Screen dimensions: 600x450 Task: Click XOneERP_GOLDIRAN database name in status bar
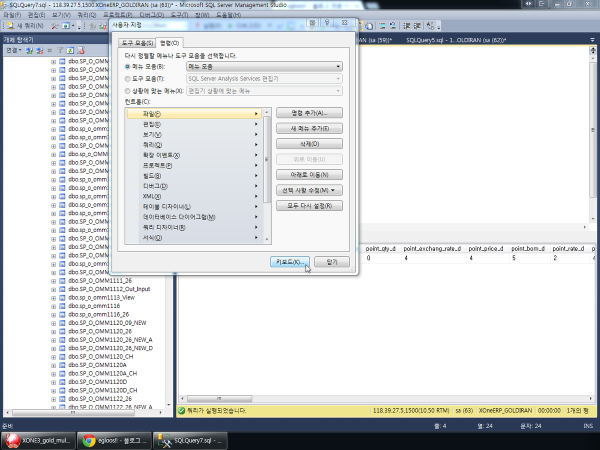click(x=505, y=411)
